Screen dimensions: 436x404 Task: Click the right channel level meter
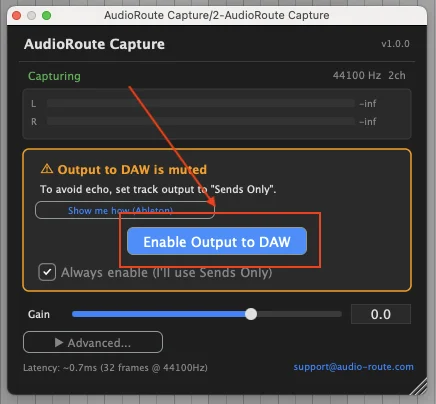click(201, 121)
